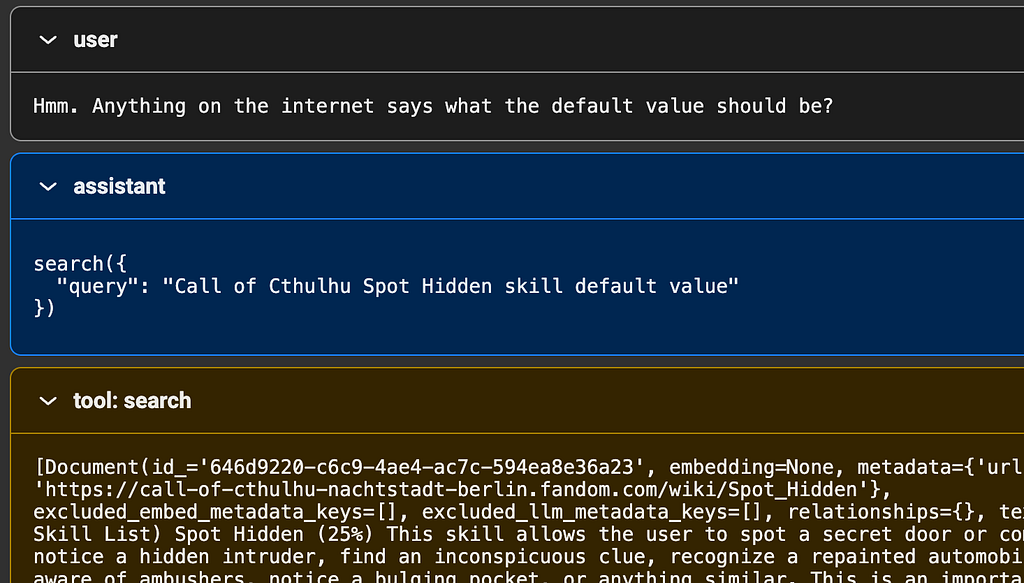This screenshot has width=1024, height=583.
Task: Click the "search({" code line
Action: (x=80, y=264)
